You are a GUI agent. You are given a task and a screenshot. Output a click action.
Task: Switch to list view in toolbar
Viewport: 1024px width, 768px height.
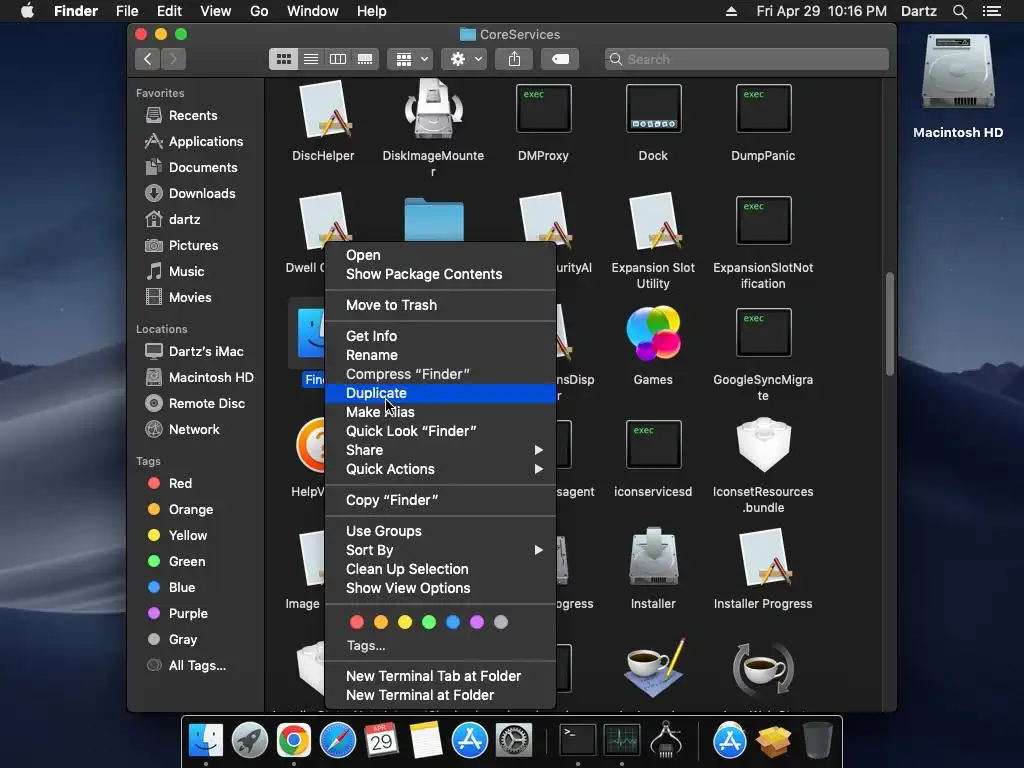pos(311,59)
